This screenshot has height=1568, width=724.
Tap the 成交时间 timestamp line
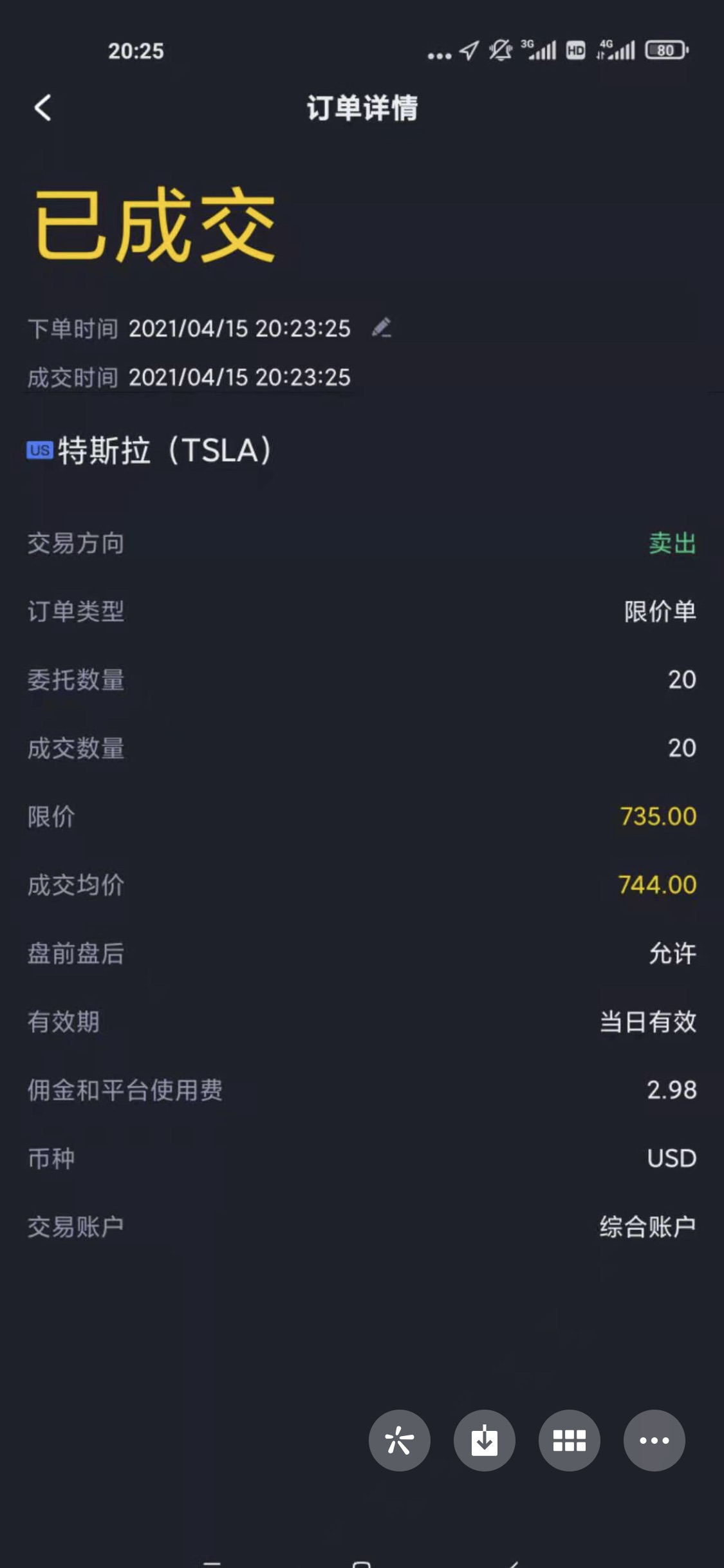(x=189, y=377)
